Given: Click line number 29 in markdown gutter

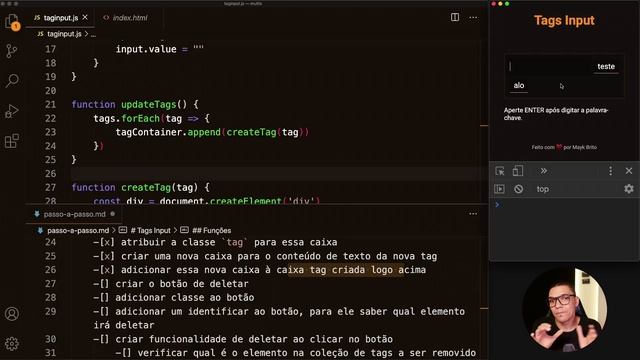Looking at the screenshot, I should [x=51, y=311].
